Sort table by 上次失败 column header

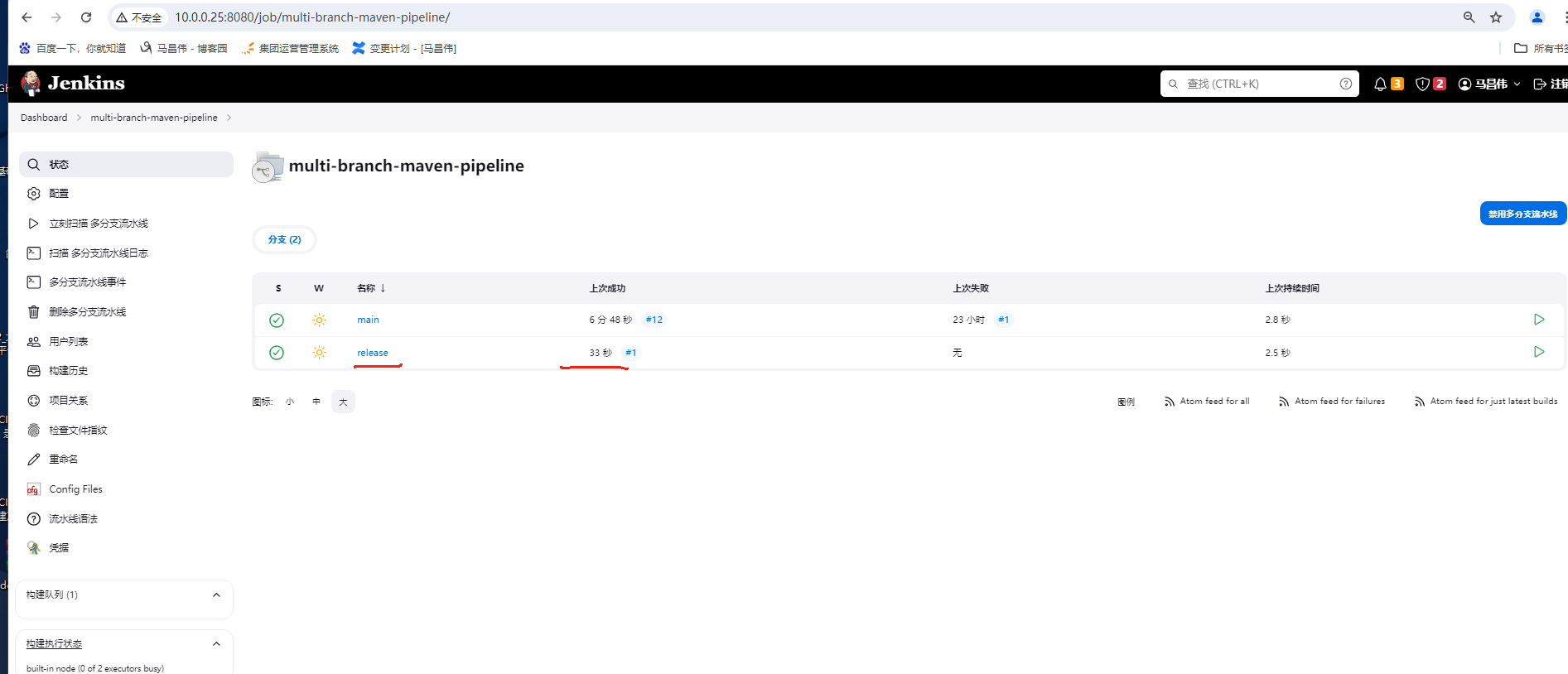[971, 288]
